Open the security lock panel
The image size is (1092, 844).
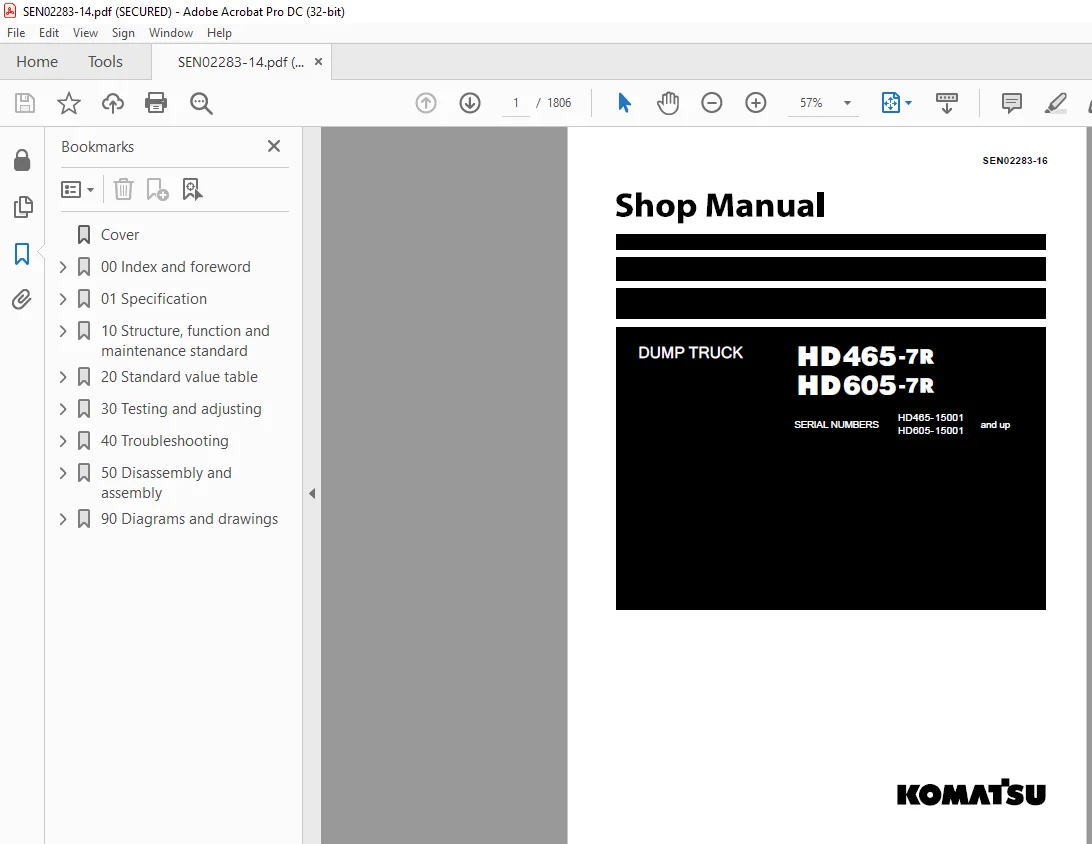click(x=22, y=160)
